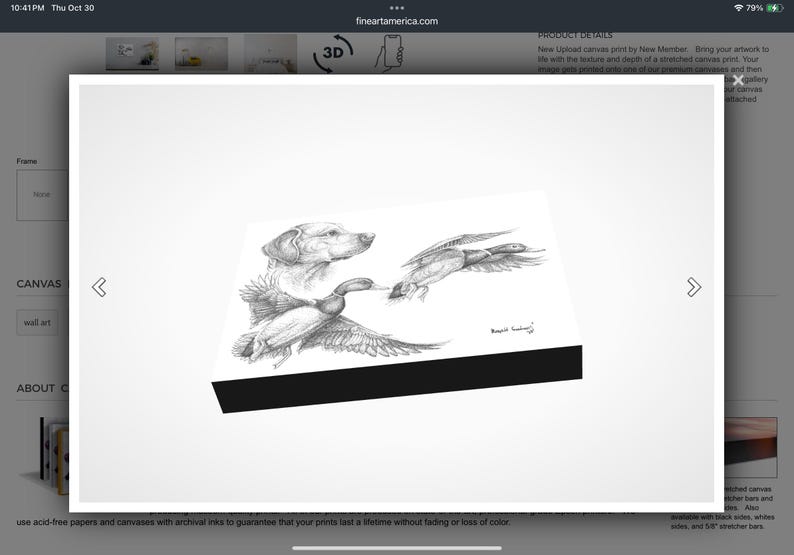Select first room preview thumbnail
The width and height of the screenshot is (794, 555).
click(132, 54)
